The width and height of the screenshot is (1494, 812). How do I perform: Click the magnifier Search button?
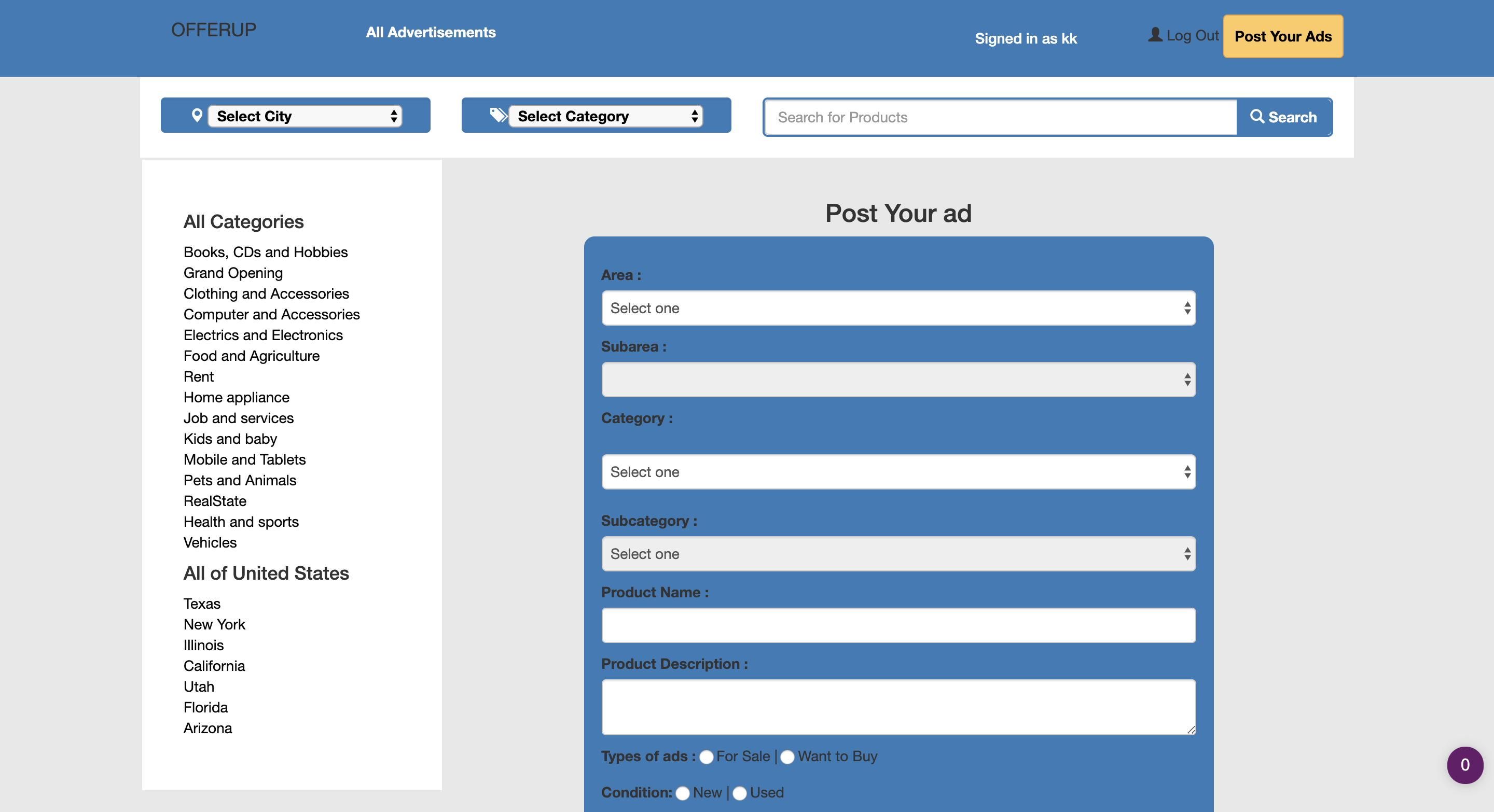(x=1283, y=117)
